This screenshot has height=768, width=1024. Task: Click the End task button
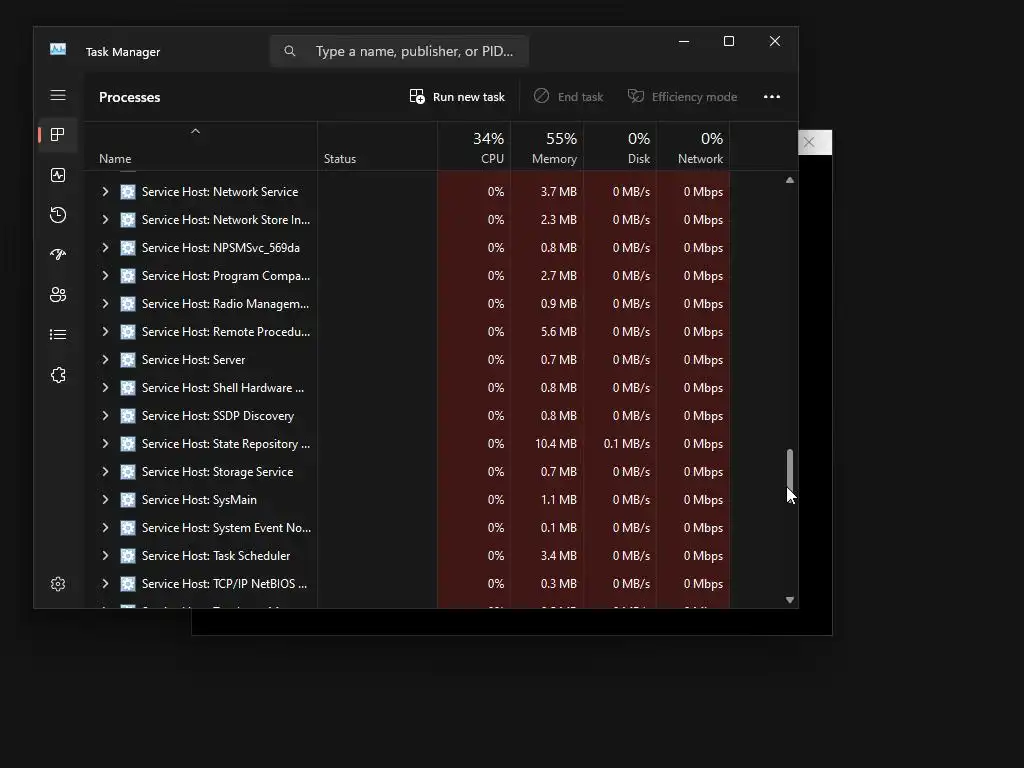pos(568,97)
